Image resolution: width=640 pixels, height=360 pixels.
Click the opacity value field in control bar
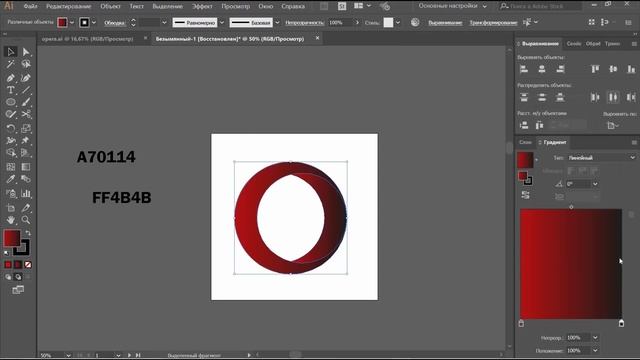pyautogui.click(x=340, y=23)
